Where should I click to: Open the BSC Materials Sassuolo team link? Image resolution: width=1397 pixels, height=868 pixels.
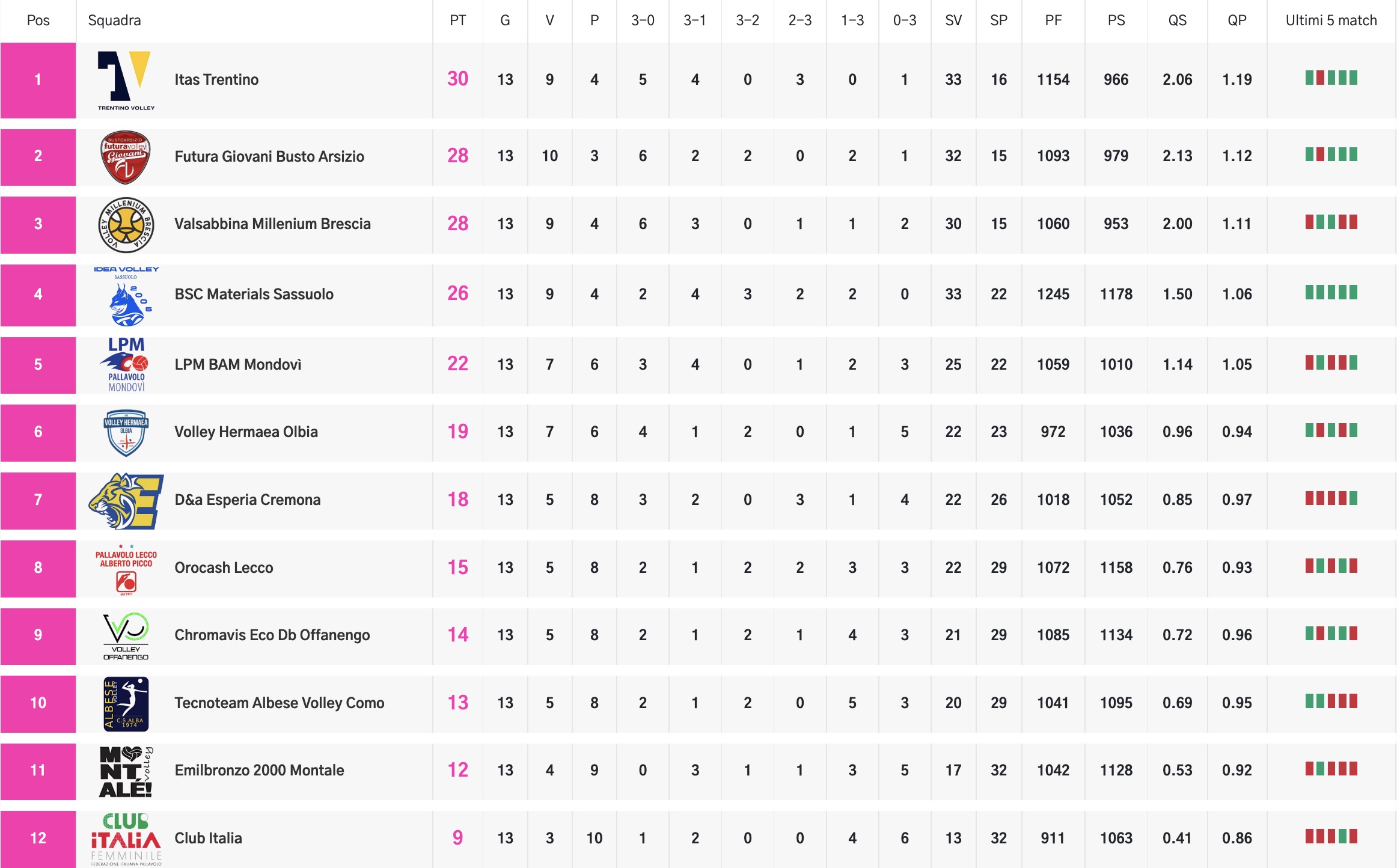point(254,294)
